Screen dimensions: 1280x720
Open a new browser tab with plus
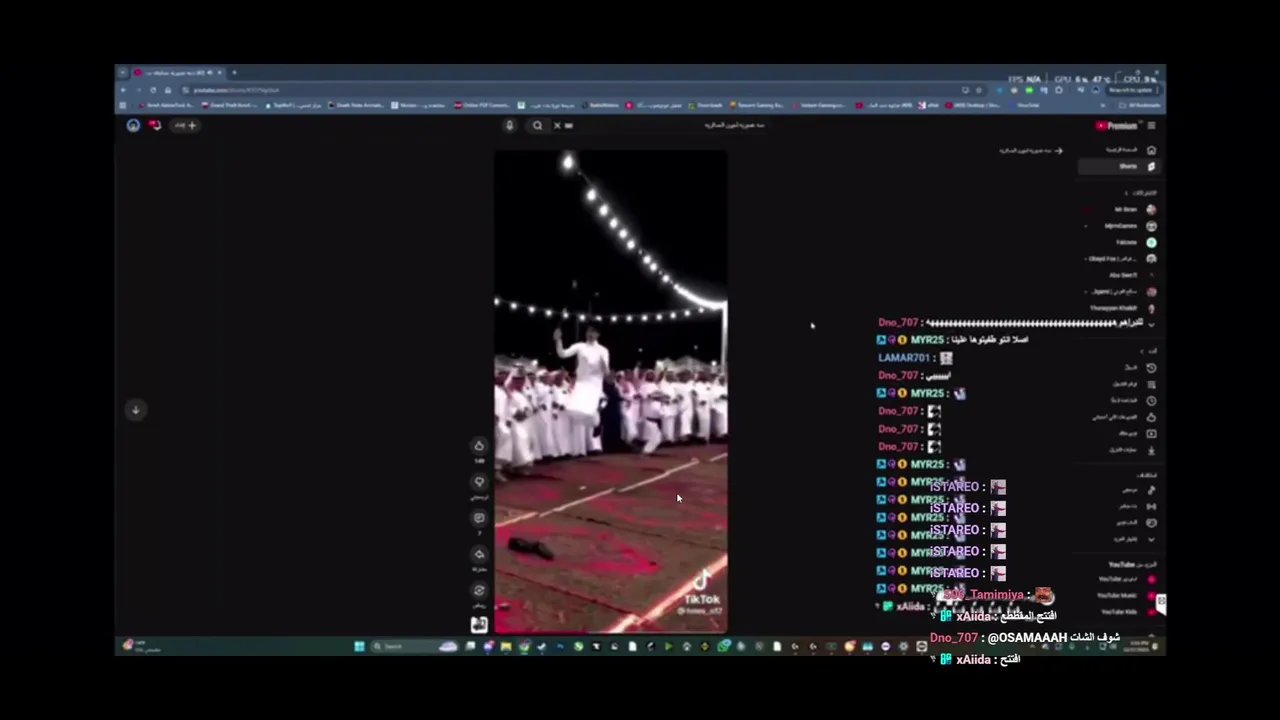[234, 73]
